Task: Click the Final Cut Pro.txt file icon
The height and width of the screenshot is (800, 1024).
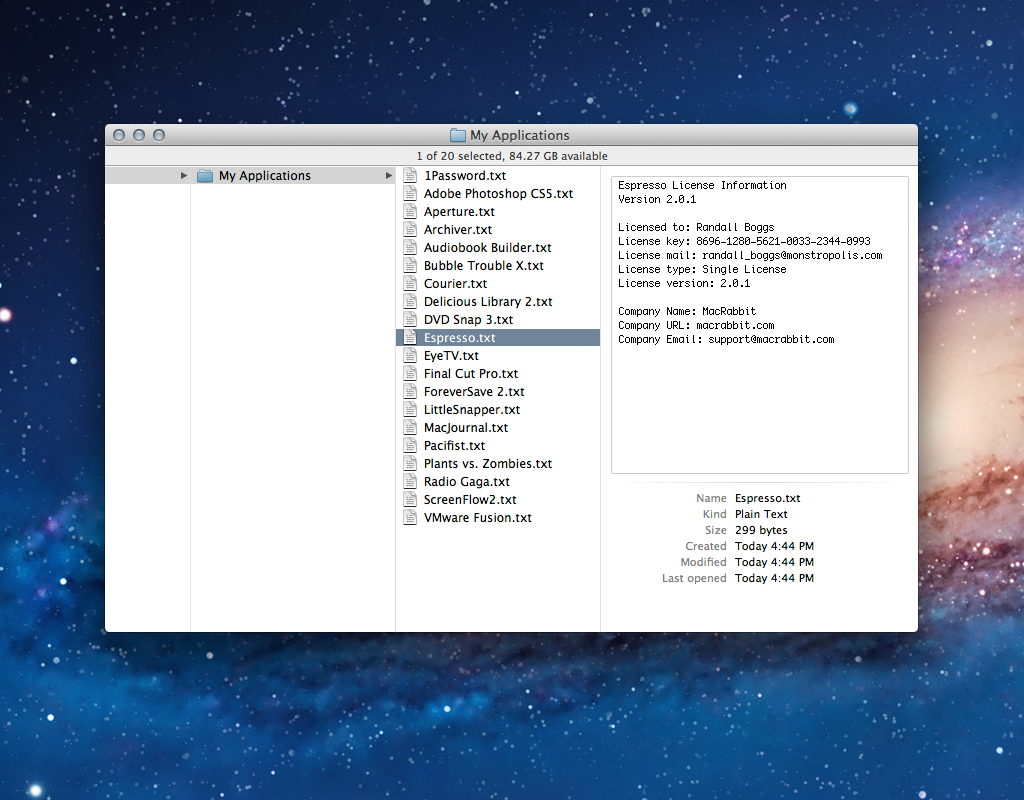Action: (410, 373)
